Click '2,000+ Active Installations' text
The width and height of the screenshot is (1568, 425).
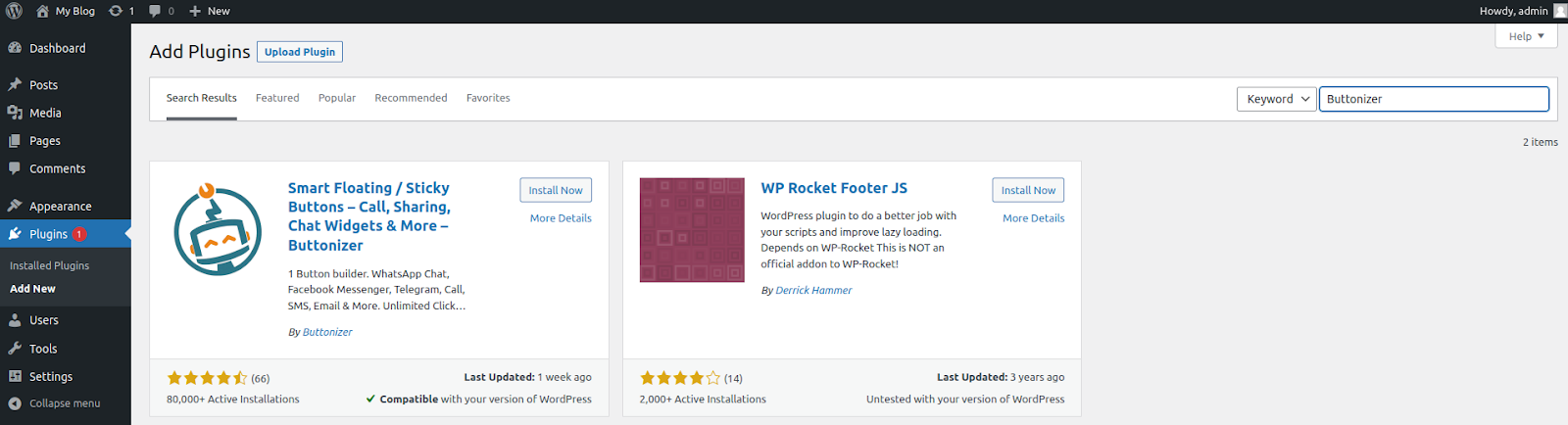tap(703, 400)
